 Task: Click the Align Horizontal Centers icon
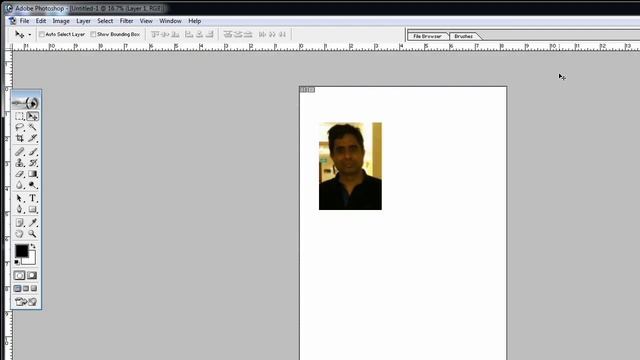pyautogui.click(x=199, y=35)
